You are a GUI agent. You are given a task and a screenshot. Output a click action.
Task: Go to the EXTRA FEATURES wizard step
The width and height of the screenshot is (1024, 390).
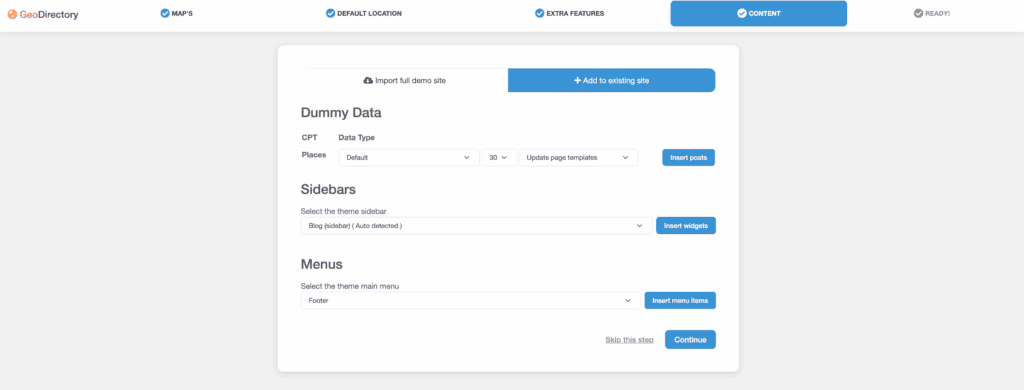569,13
